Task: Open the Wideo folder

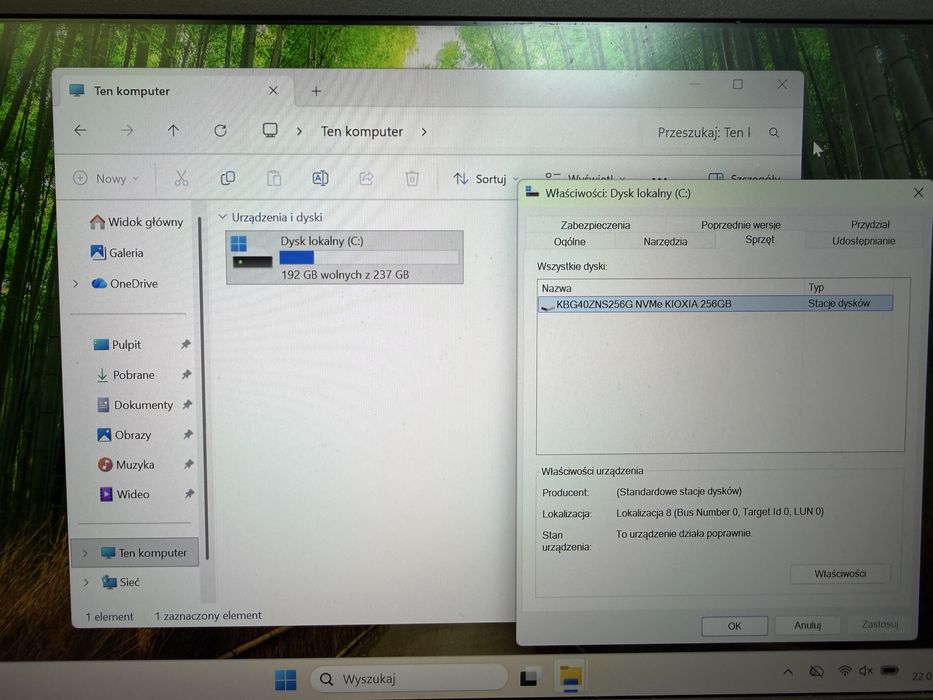Action: point(124,494)
